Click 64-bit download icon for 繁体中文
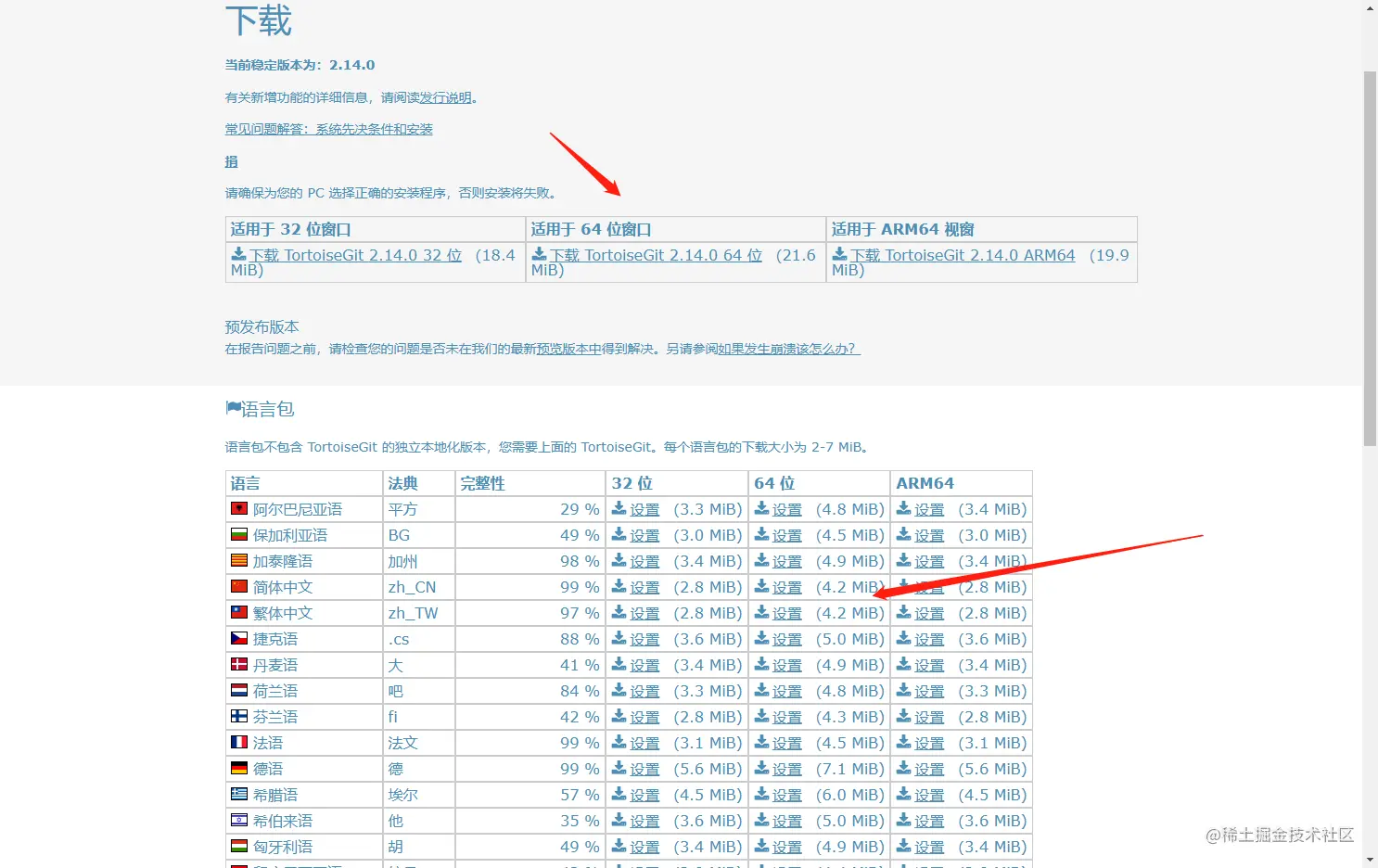Image resolution: width=1378 pixels, height=868 pixels. 761,612
